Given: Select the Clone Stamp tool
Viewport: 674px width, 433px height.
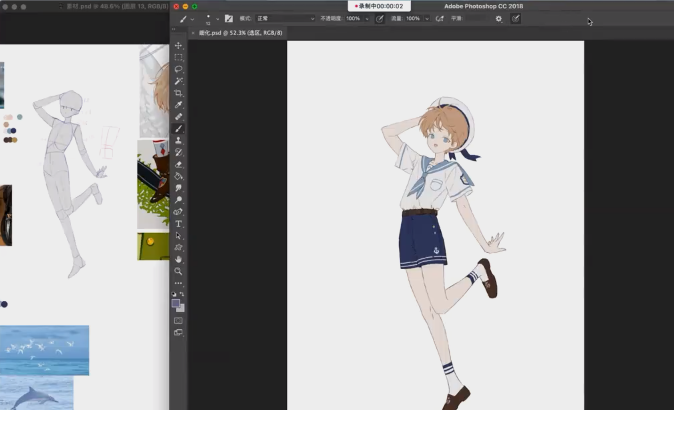Looking at the screenshot, I should [178, 141].
